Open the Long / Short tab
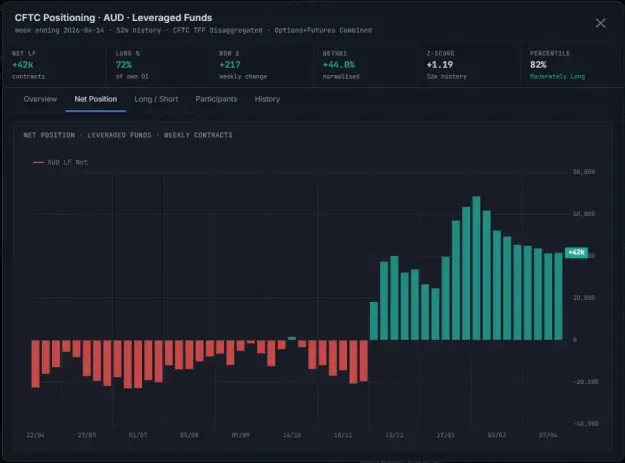The height and width of the screenshot is (463, 625). coord(156,99)
